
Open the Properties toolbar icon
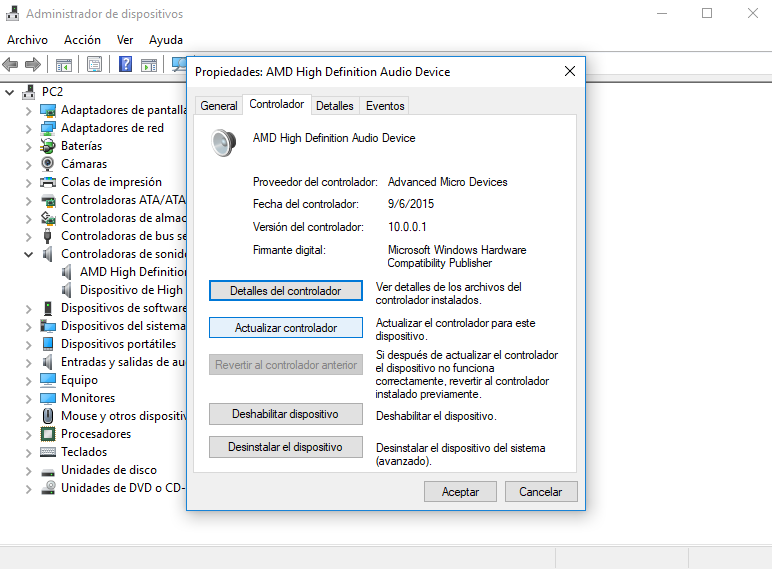point(94,64)
